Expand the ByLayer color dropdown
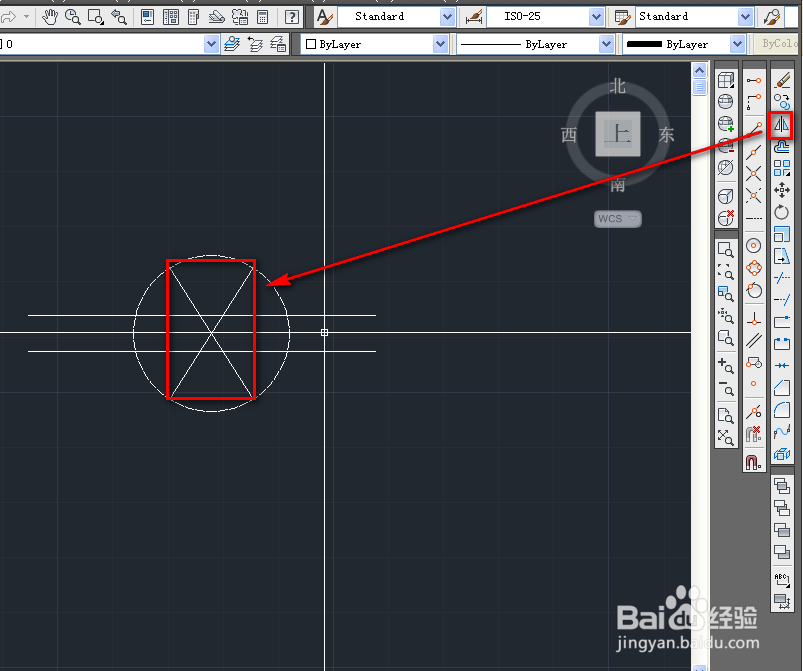The image size is (803, 671). (x=440, y=44)
